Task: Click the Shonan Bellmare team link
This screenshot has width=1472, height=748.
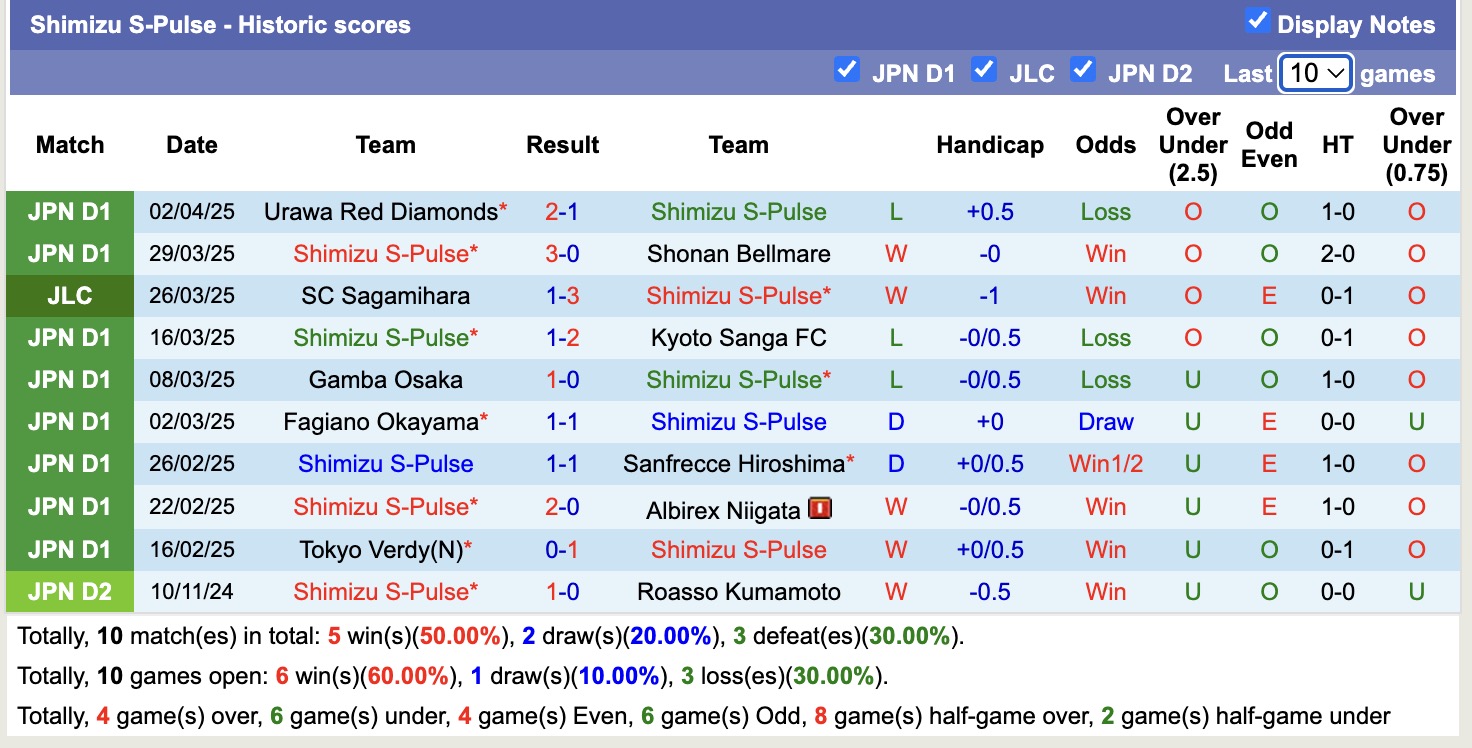Action: pos(738,253)
